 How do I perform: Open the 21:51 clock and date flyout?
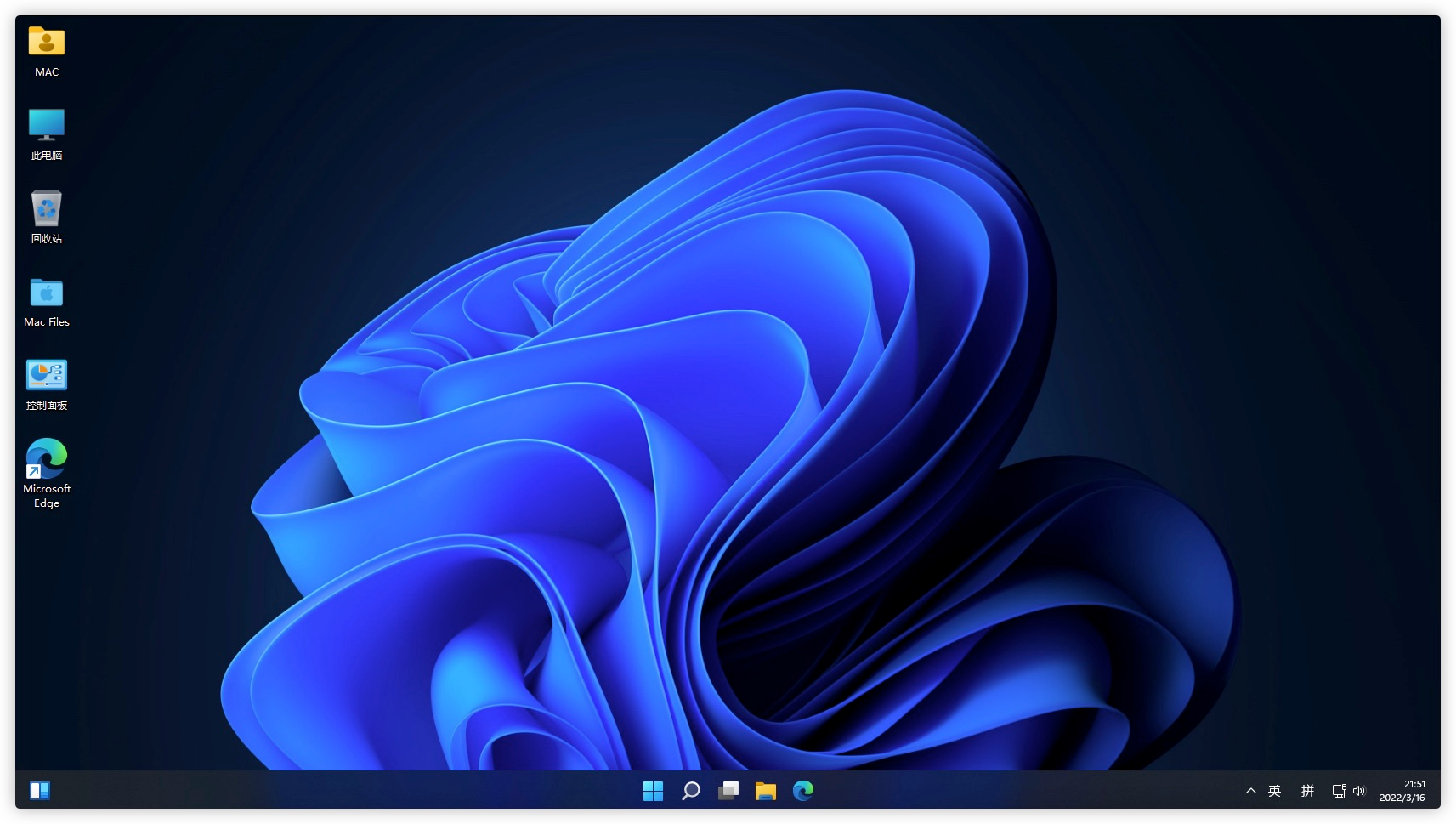(x=1402, y=791)
